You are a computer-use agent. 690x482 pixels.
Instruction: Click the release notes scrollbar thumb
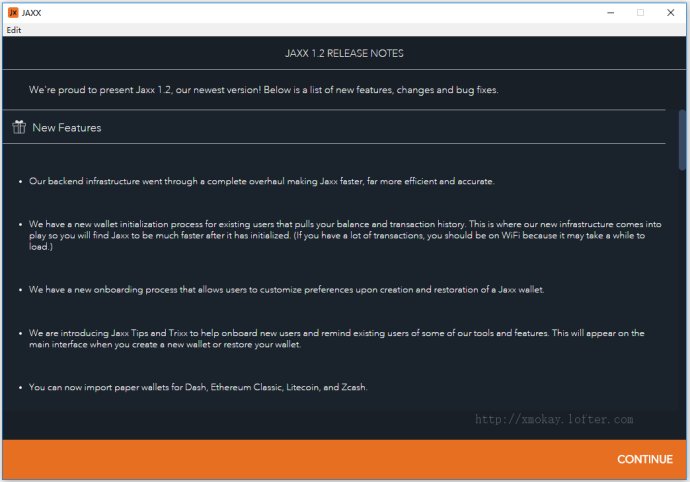click(683, 140)
